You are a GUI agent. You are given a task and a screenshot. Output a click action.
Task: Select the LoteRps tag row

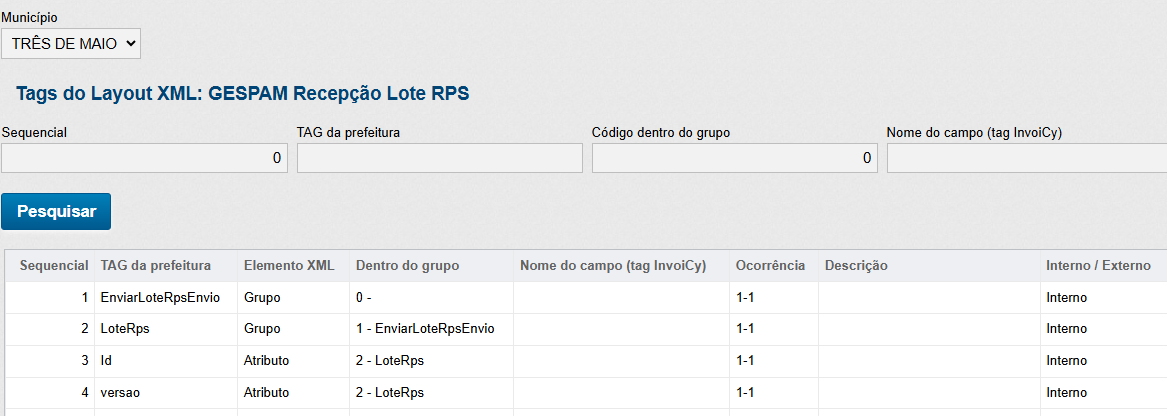(x=125, y=329)
